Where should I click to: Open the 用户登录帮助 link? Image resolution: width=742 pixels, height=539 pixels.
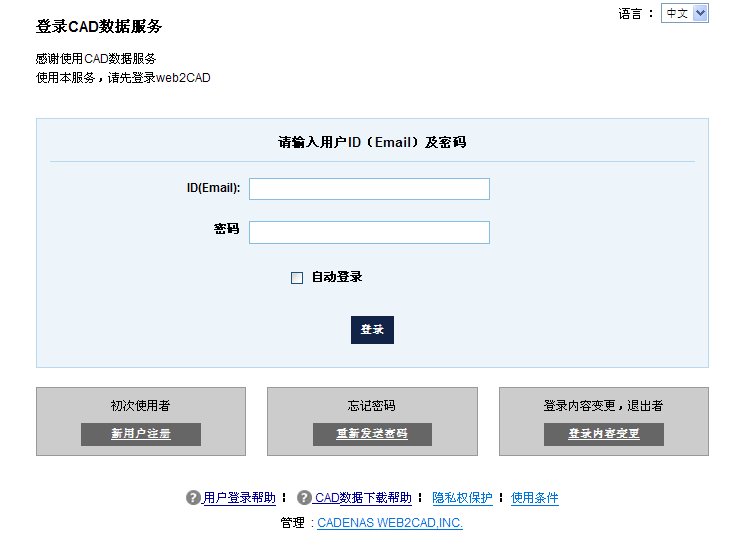tap(239, 498)
